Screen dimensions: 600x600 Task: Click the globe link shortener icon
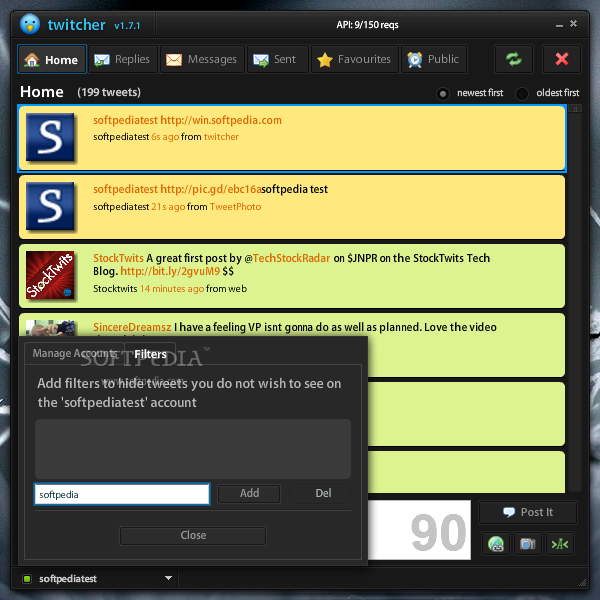(x=496, y=543)
